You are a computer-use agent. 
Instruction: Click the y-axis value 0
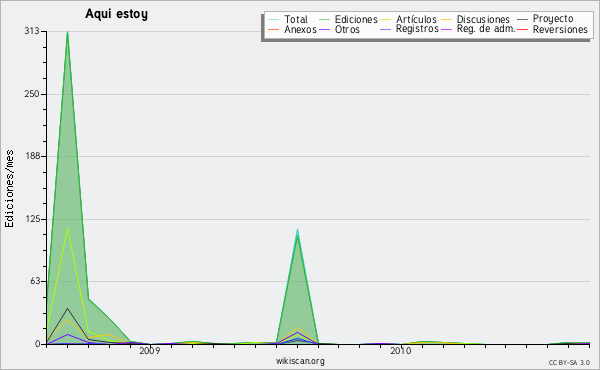pos(38,344)
